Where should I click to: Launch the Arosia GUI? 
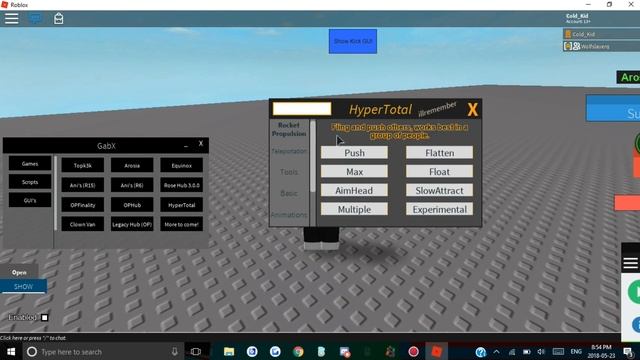[x=132, y=165]
